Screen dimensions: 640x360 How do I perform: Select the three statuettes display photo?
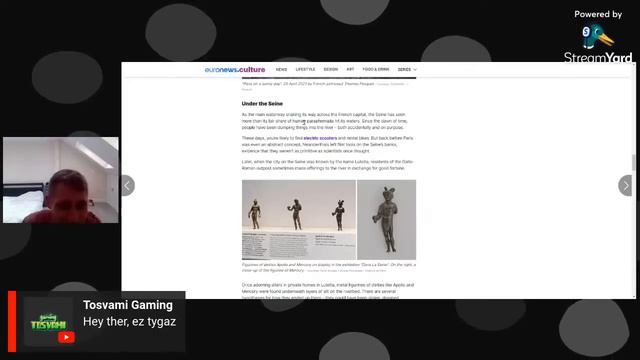pyautogui.click(x=299, y=220)
